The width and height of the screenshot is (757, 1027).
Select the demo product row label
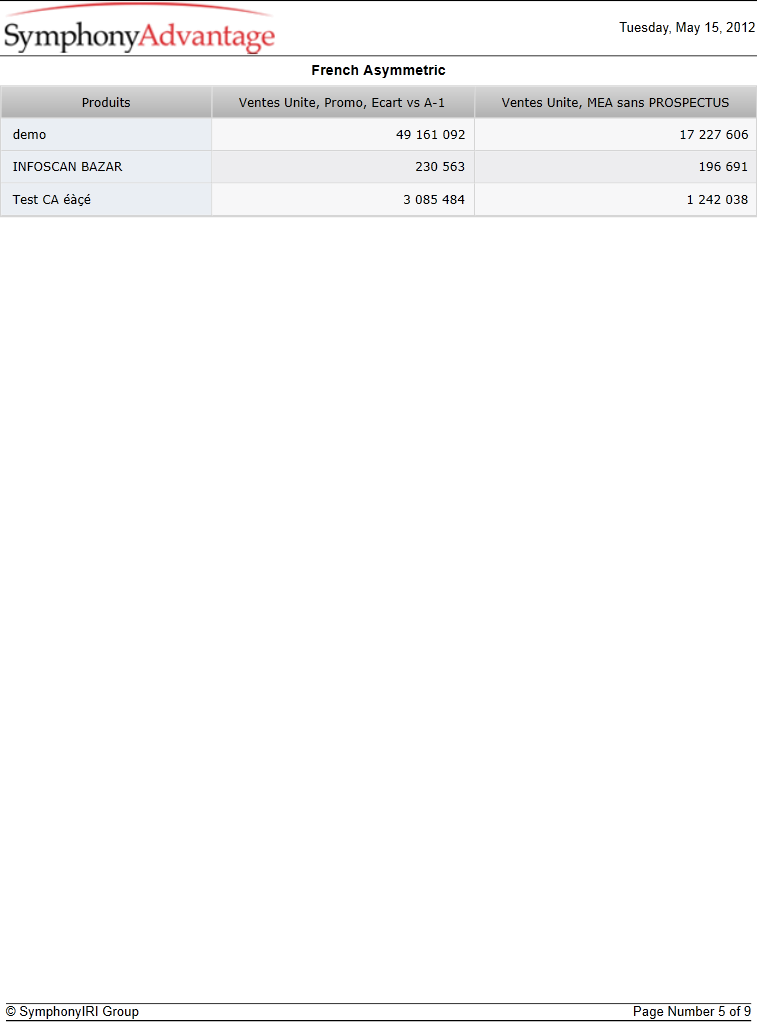pos(29,134)
